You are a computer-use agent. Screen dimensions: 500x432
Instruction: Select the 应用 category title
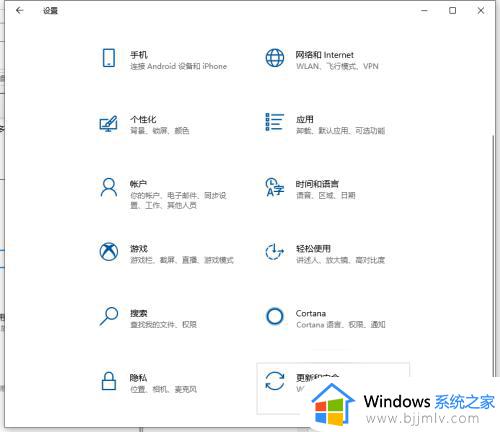point(305,119)
